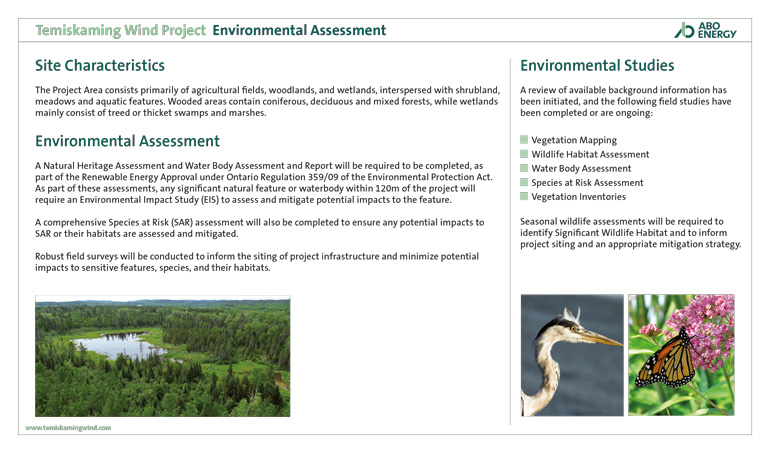Click the Seasonal wildlife assessments paragraph
Viewport: 770px width, 453px height.
630,233
